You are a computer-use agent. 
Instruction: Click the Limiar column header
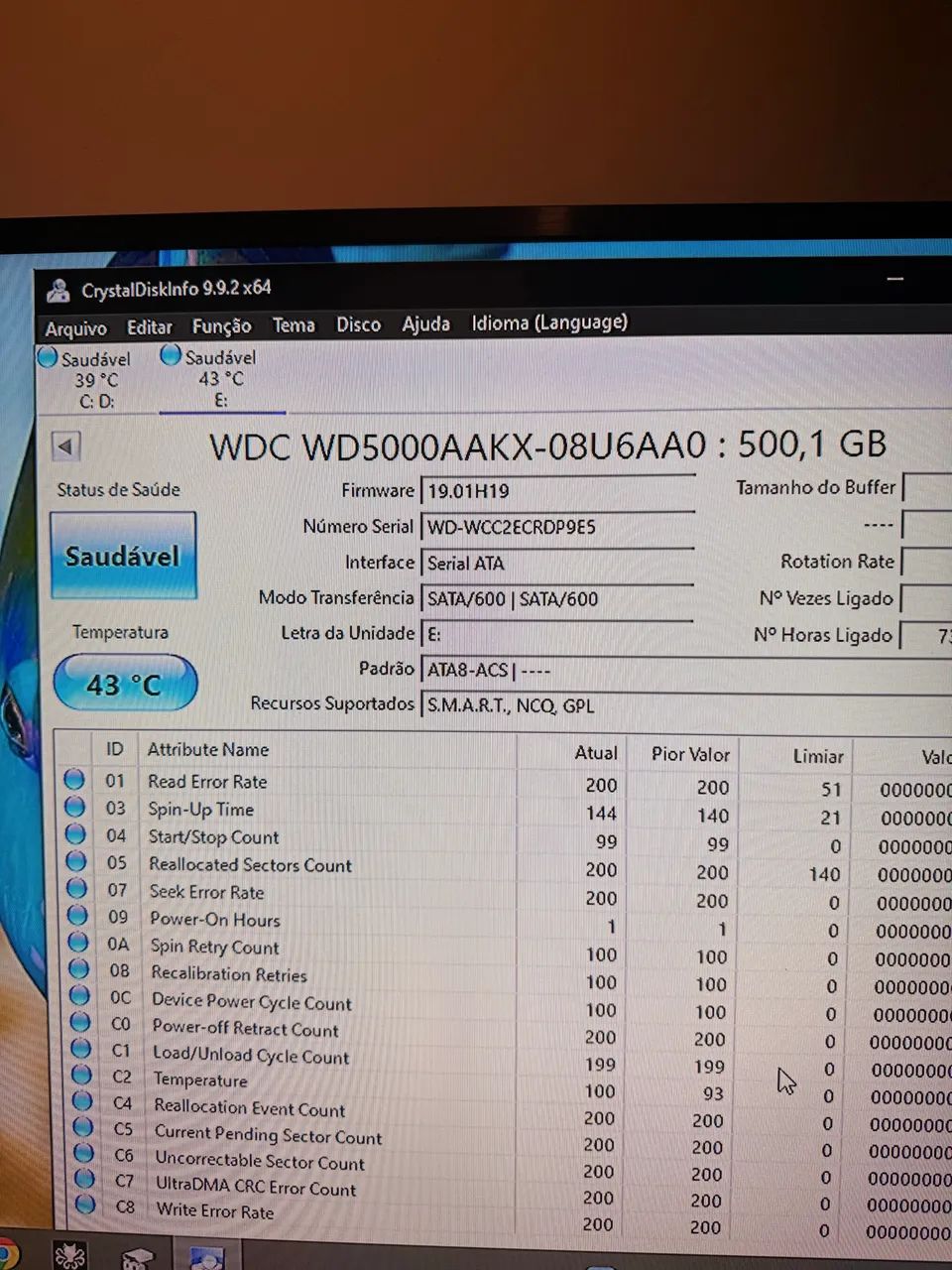[818, 757]
